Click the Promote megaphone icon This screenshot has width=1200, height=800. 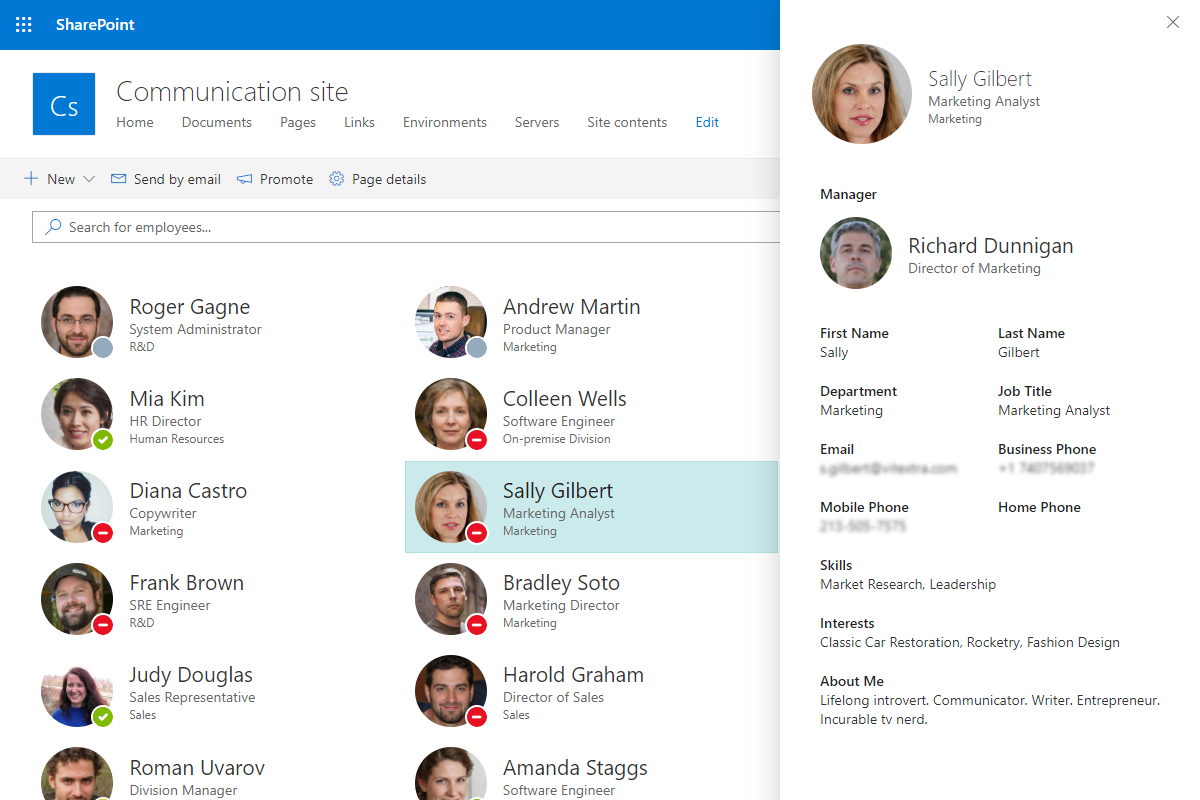tap(243, 178)
